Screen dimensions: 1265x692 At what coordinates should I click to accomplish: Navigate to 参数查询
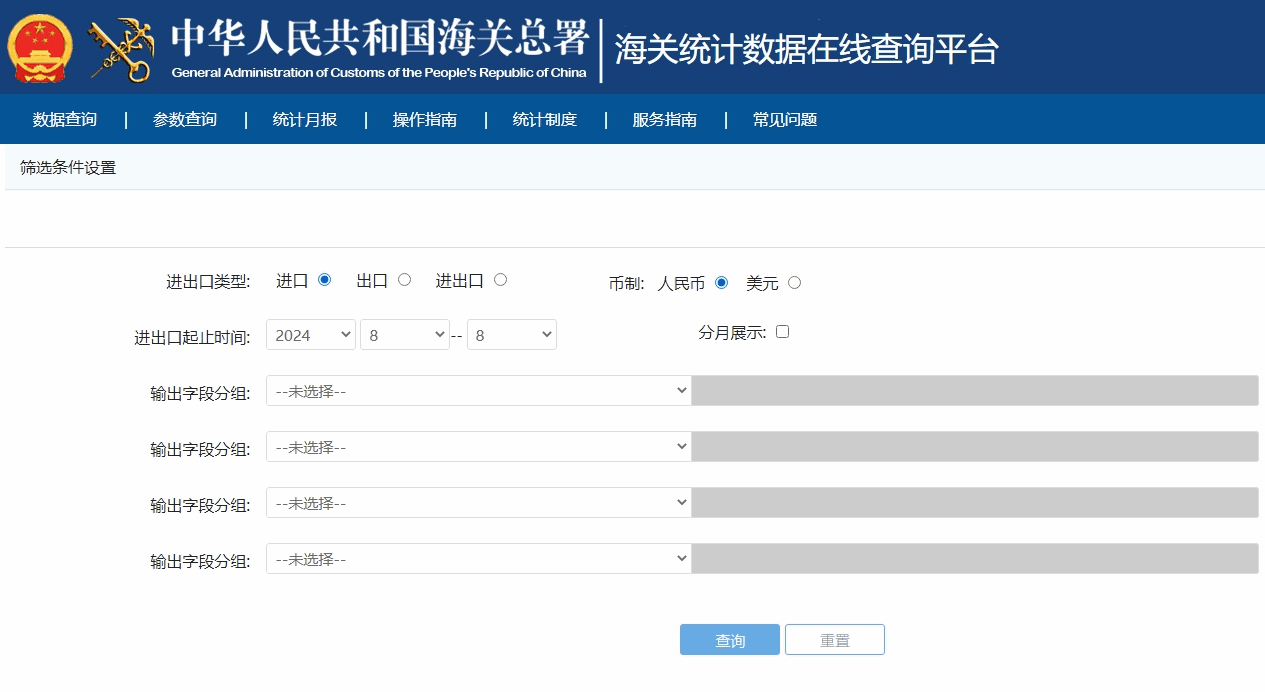pyautogui.click(x=184, y=119)
